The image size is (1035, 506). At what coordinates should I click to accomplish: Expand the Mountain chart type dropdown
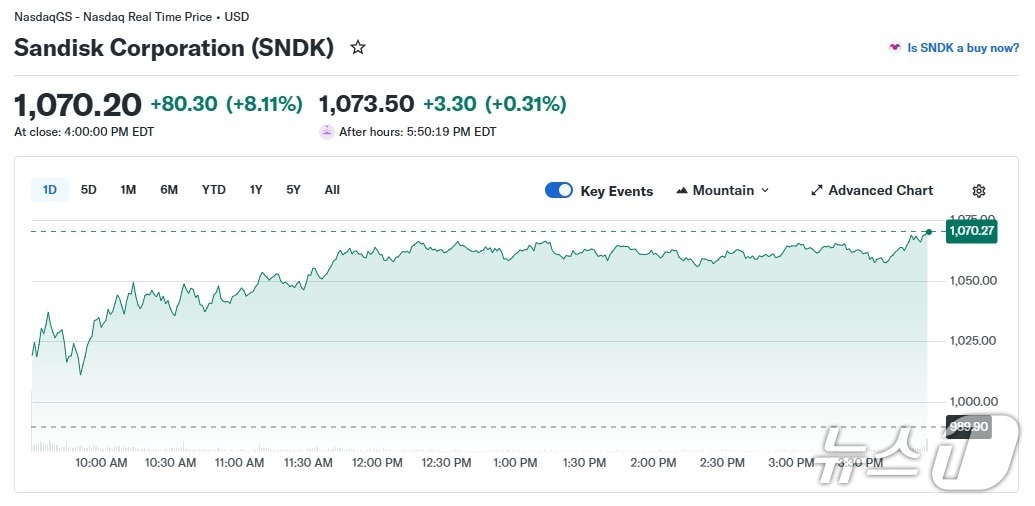[x=765, y=190]
